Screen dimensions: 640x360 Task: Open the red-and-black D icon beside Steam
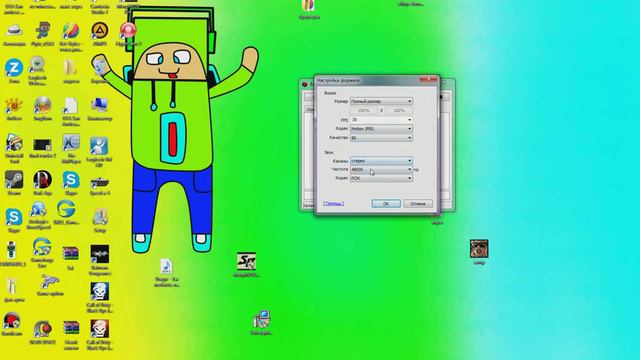click(42, 180)
